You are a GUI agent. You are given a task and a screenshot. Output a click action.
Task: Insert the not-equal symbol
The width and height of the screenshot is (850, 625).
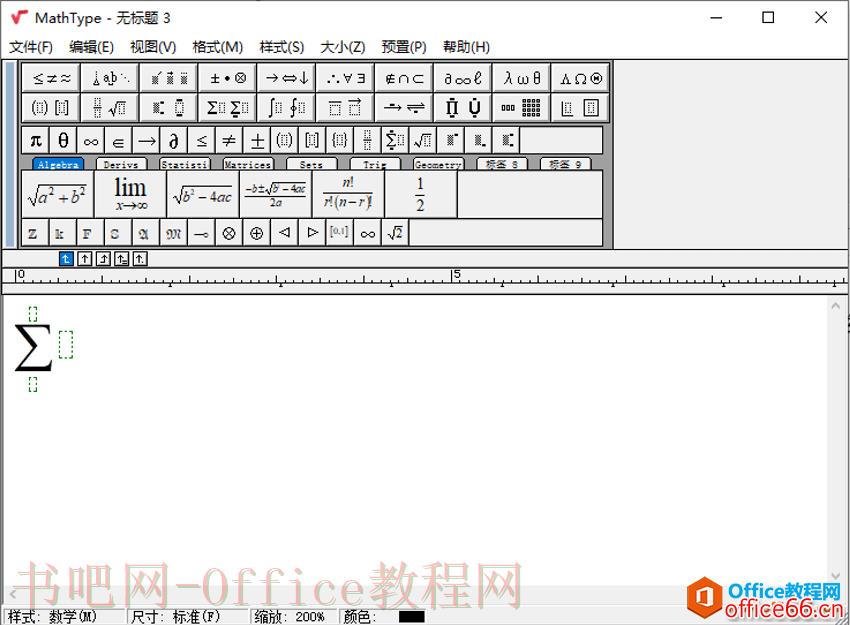coord(229,141)
